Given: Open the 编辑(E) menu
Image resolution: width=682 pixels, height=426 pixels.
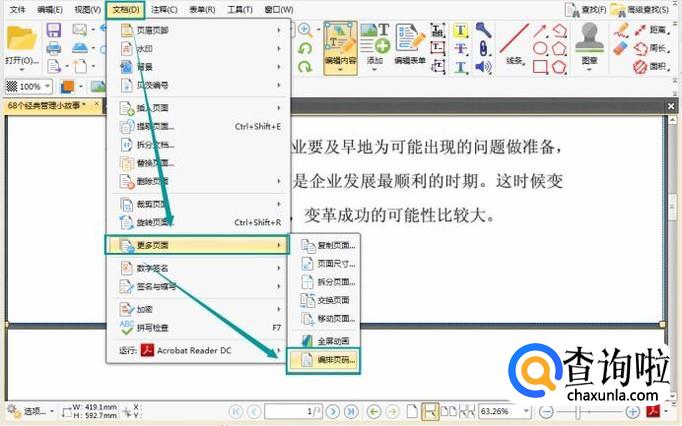Looking at the screenshot, I should (x=50, y=9).
